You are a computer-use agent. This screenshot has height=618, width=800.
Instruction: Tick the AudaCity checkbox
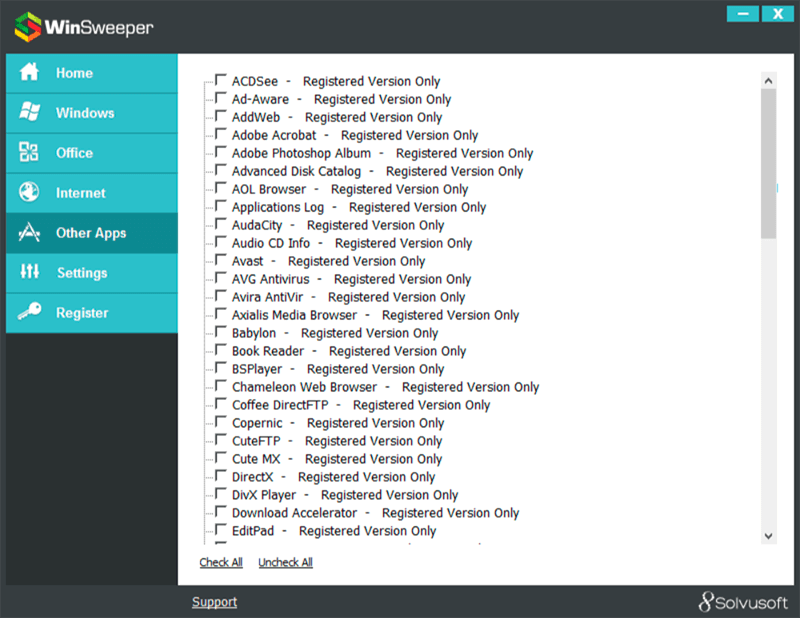point(220,224)
